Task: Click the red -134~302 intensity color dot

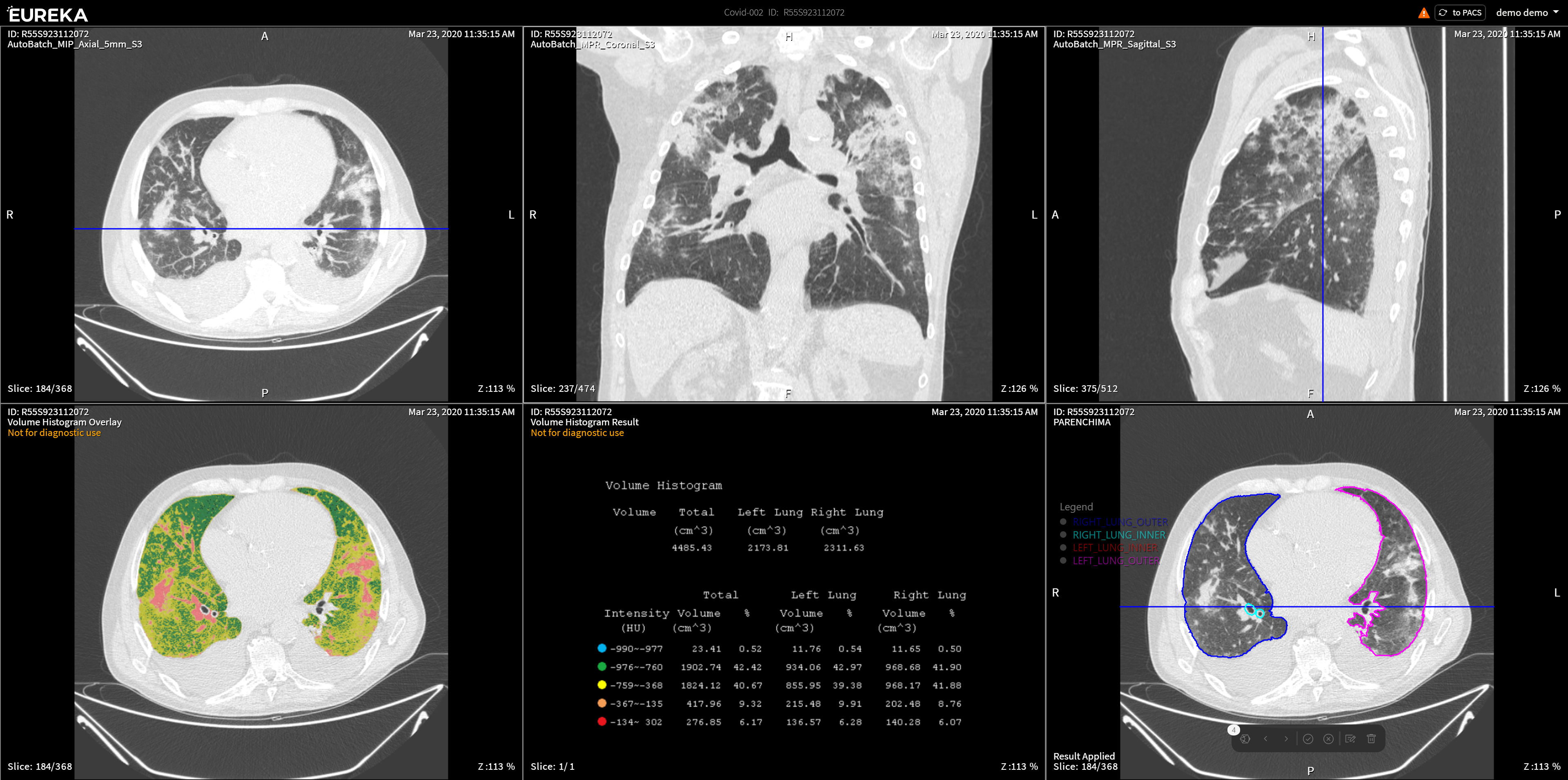Action: tap(601, 722)
